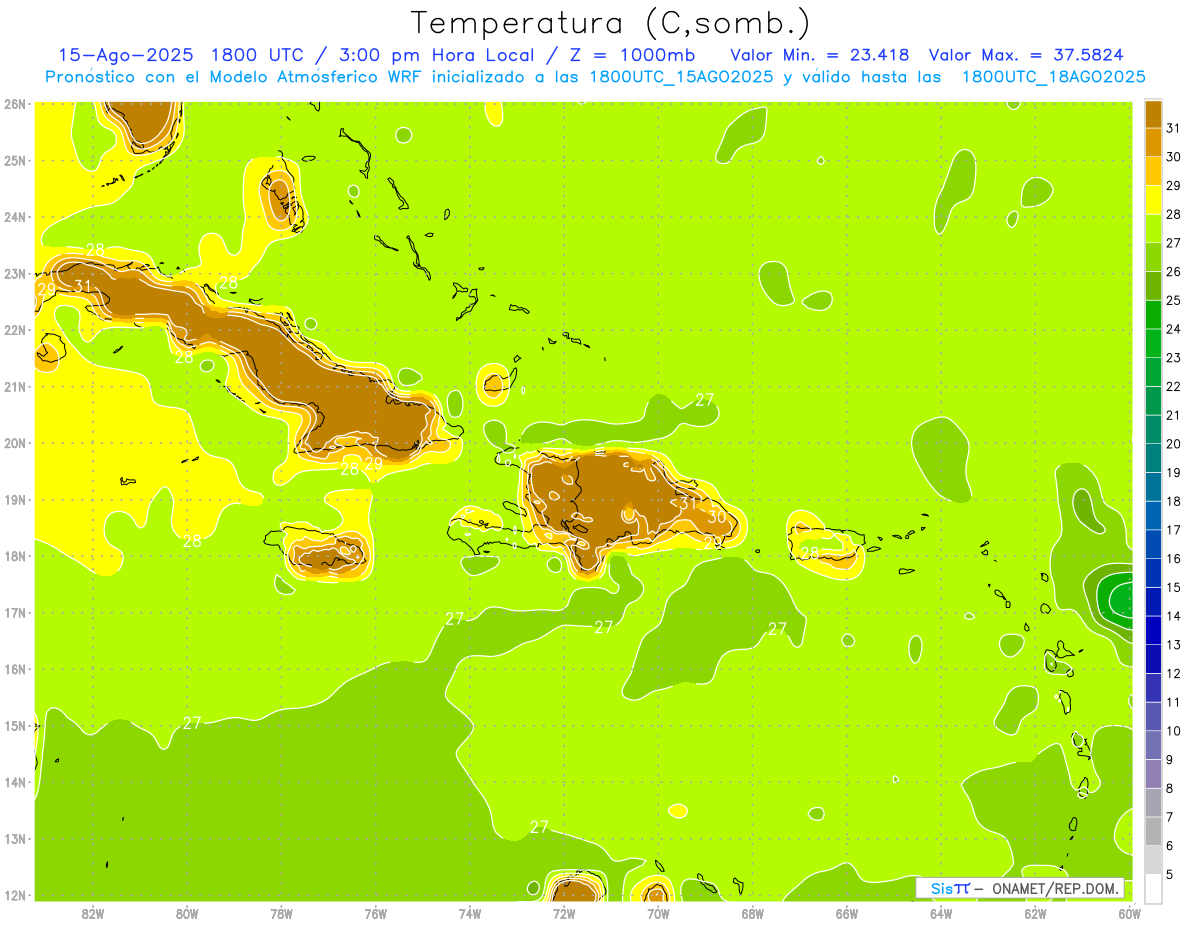This screenshot has width=1200, height=927.
Task: Pick the dark brown swatch atop the color scale
Action: click(x=1153, y=114)
